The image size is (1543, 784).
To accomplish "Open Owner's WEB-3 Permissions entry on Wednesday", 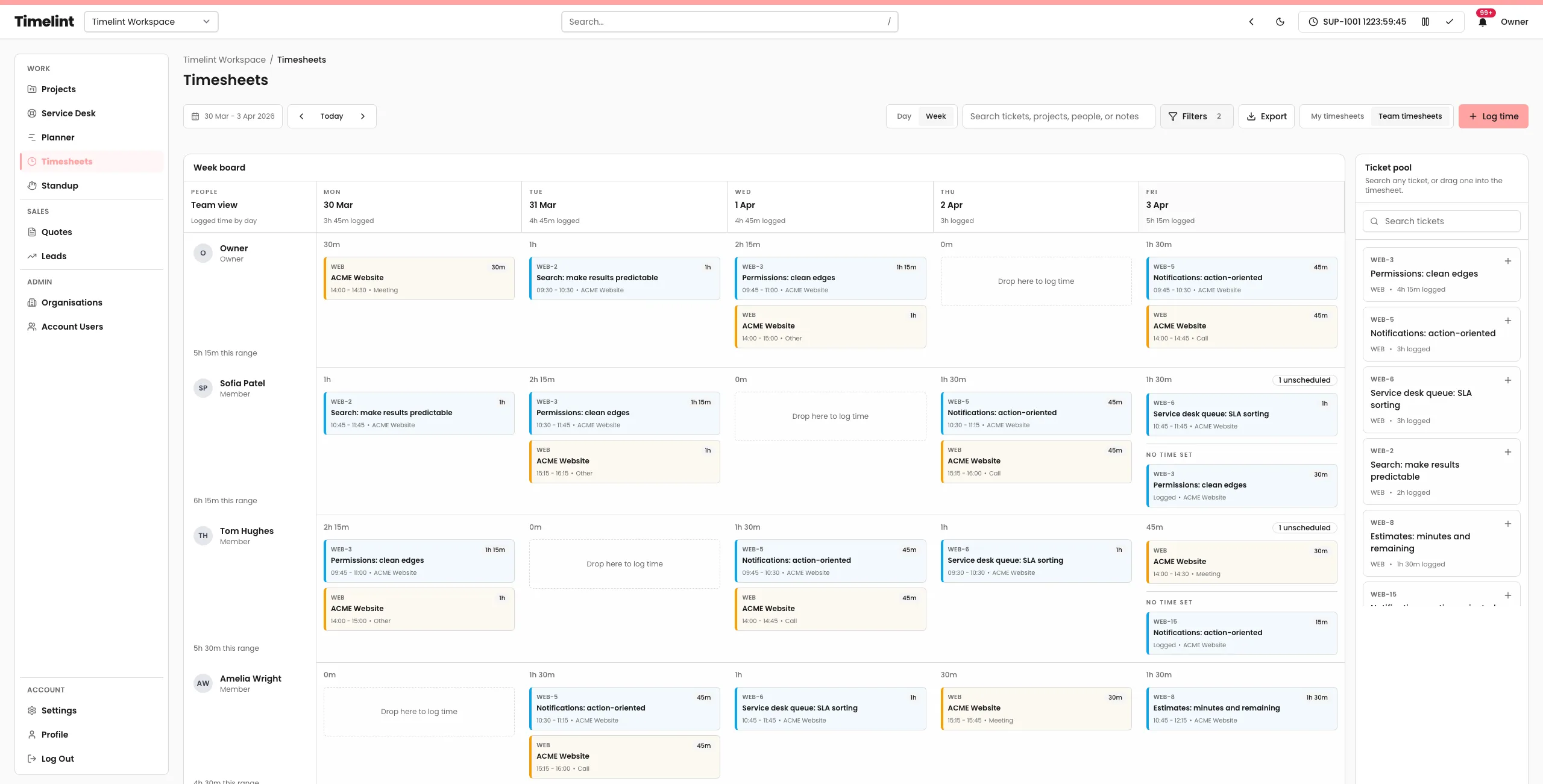I will coord(830,278).
